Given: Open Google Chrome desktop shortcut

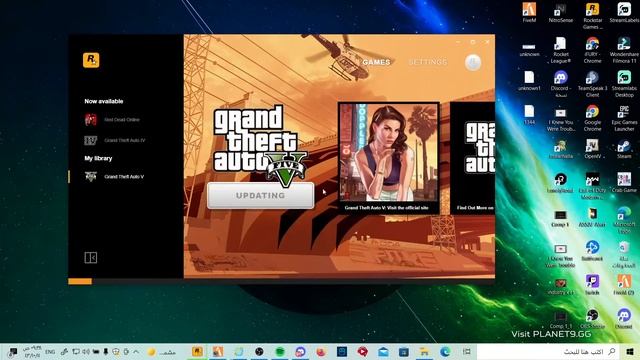Looking at the screenshot, I should point(592,118).
